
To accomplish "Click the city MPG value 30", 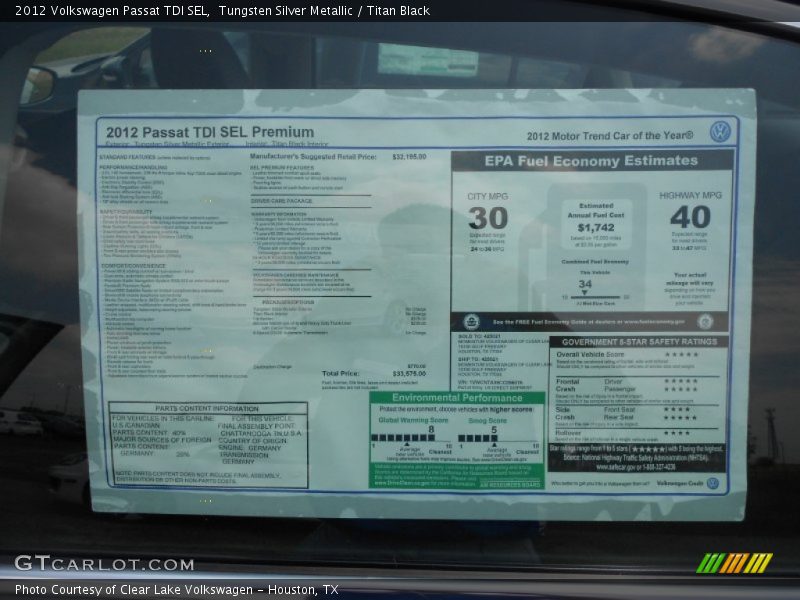I will point(488,218).
